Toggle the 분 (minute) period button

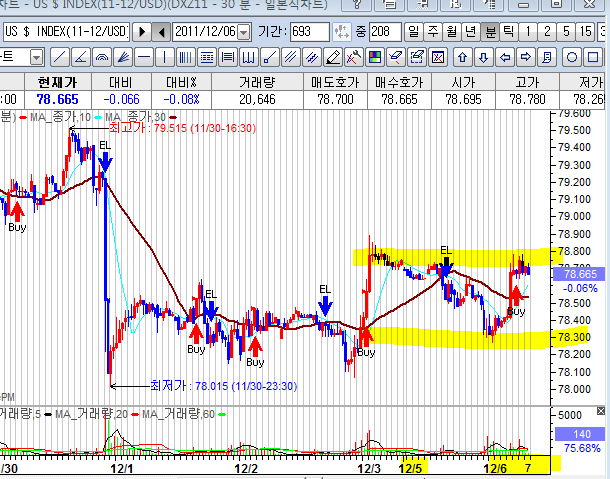491,31
